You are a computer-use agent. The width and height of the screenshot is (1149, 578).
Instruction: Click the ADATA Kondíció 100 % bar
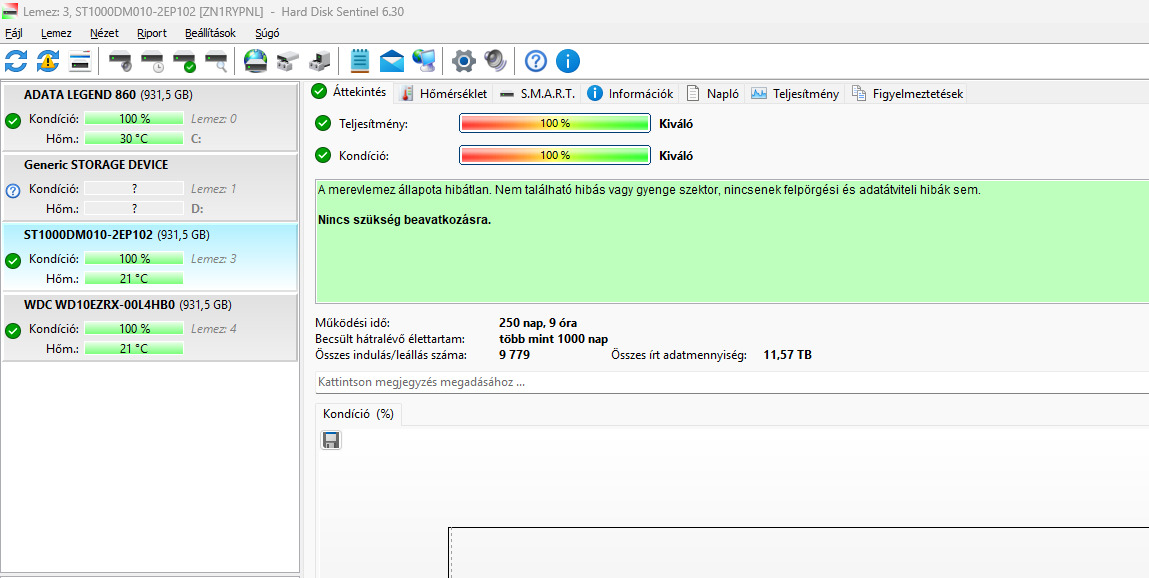[134, 119]
